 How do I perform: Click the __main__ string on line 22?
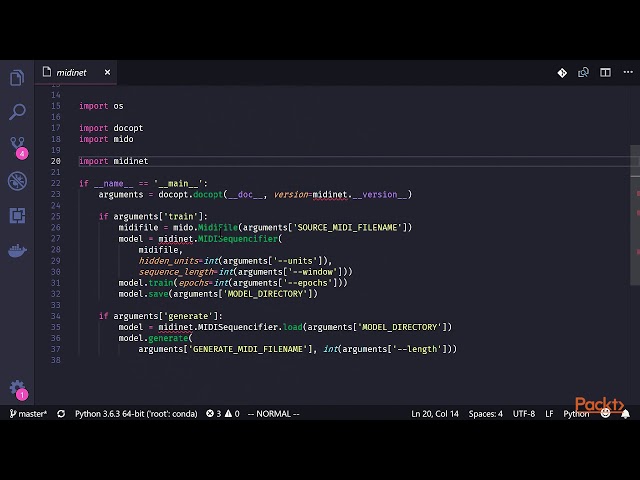[178, 184]
